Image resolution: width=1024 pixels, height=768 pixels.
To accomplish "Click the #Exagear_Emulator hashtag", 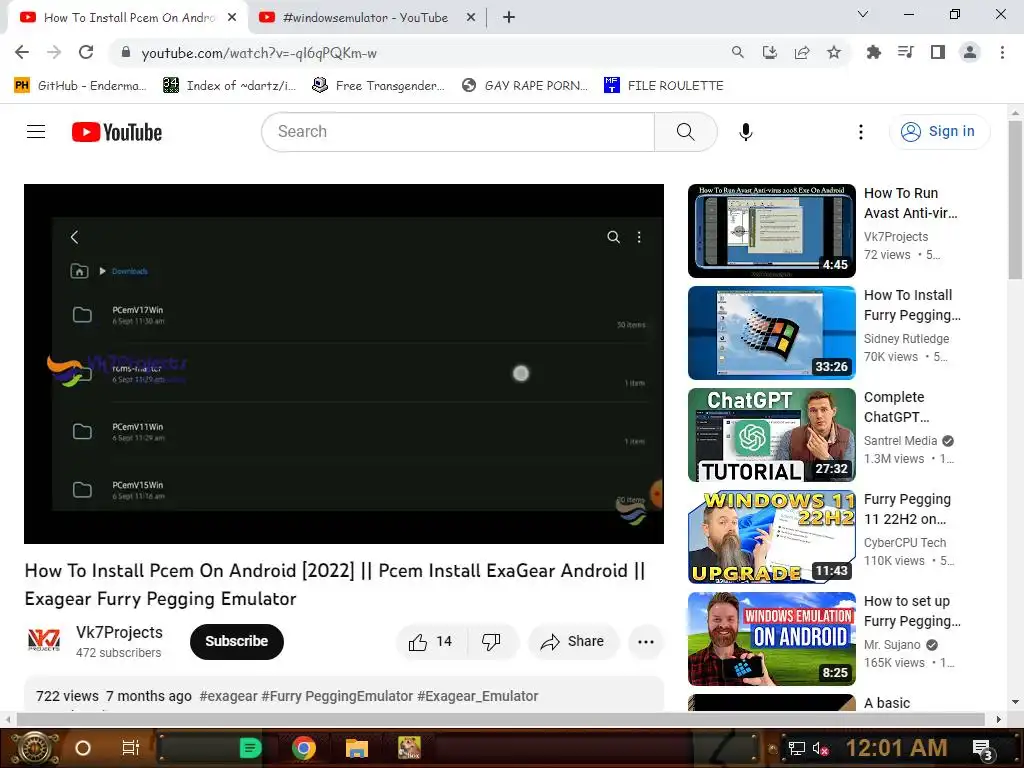I will [x=477, y=696].
